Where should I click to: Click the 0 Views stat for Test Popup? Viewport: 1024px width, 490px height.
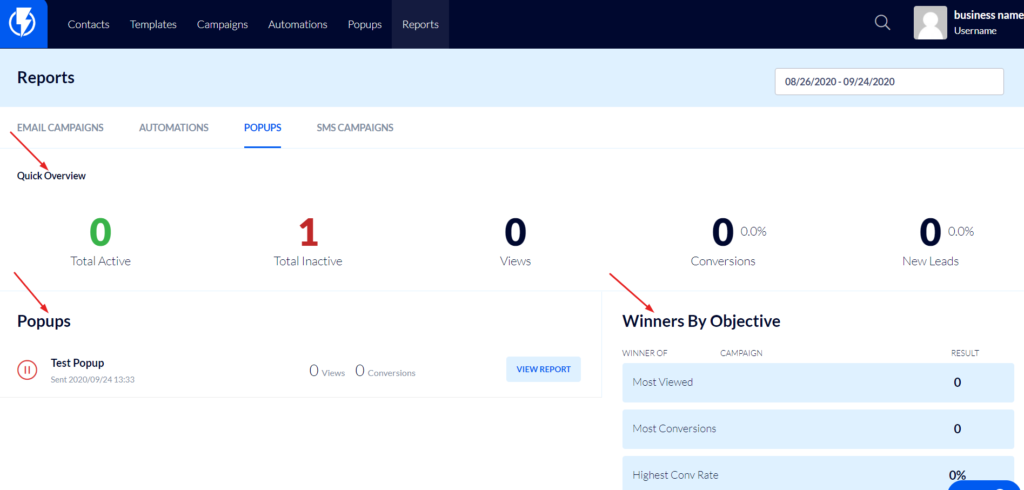pyautogui.click(x=327, y=371)
